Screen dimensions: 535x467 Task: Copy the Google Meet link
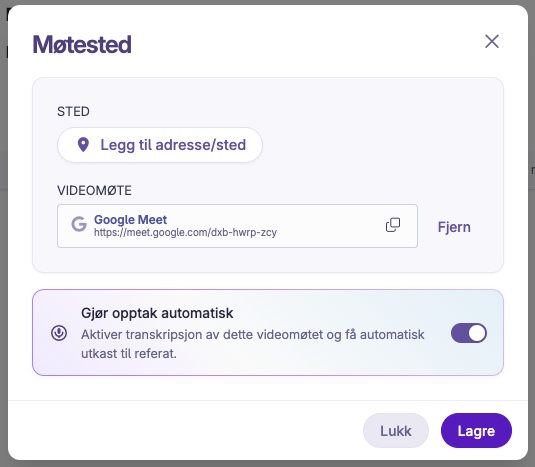pyautogui.click(x=393, y=225)
